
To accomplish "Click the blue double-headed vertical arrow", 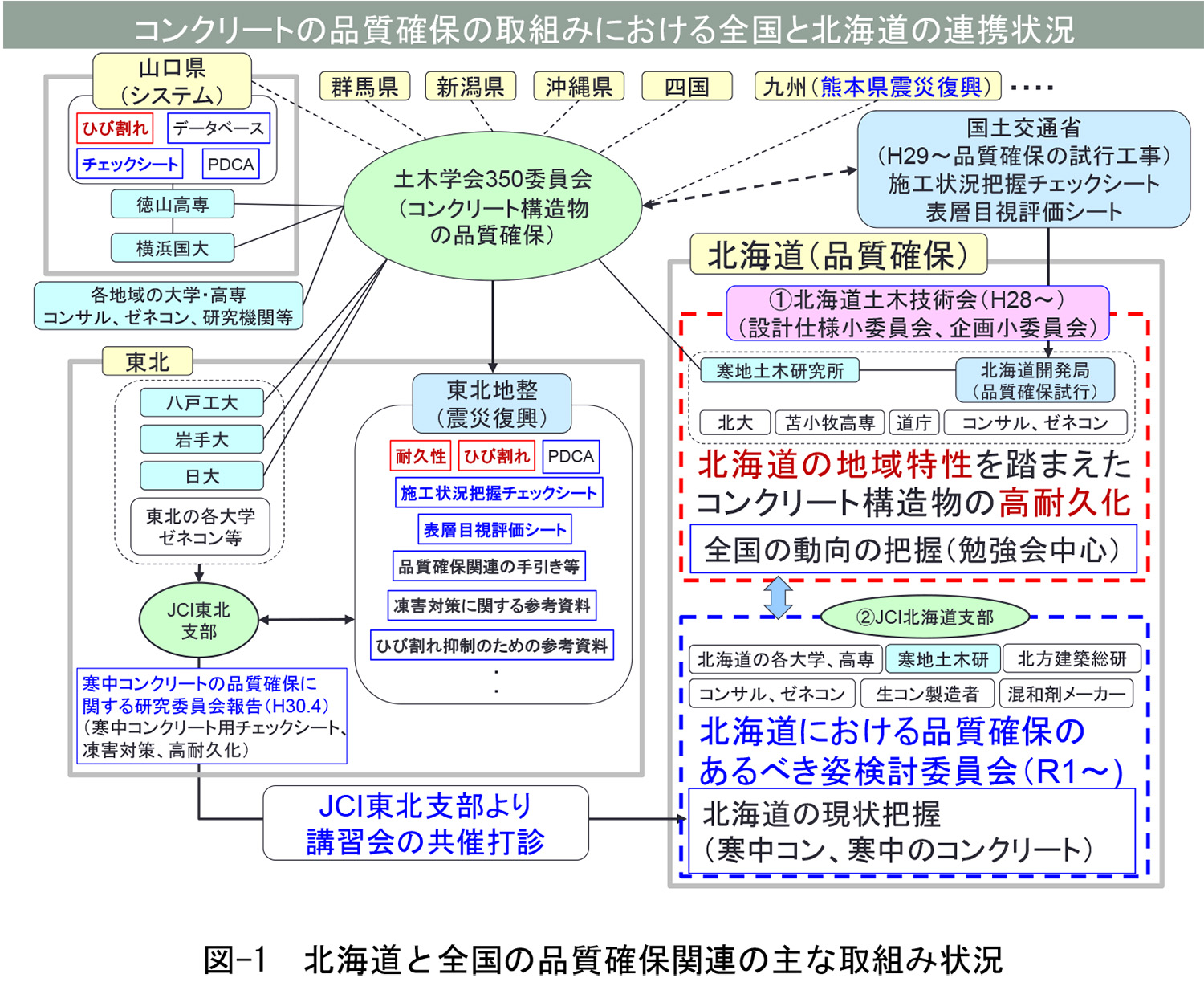I will coord(778,598).
